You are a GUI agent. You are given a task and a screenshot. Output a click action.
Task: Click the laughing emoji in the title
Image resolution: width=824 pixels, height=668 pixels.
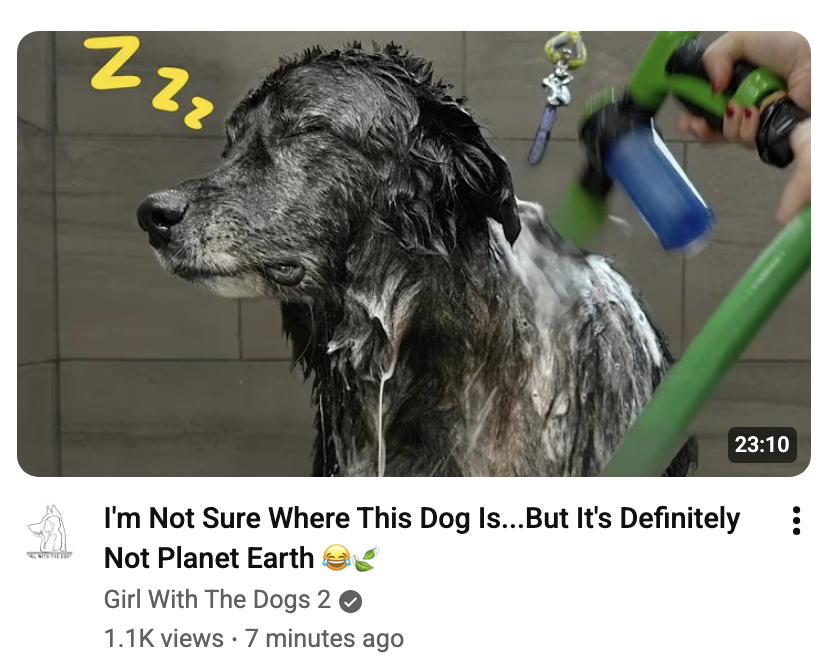pyautogui.click(x=336, y=558)
